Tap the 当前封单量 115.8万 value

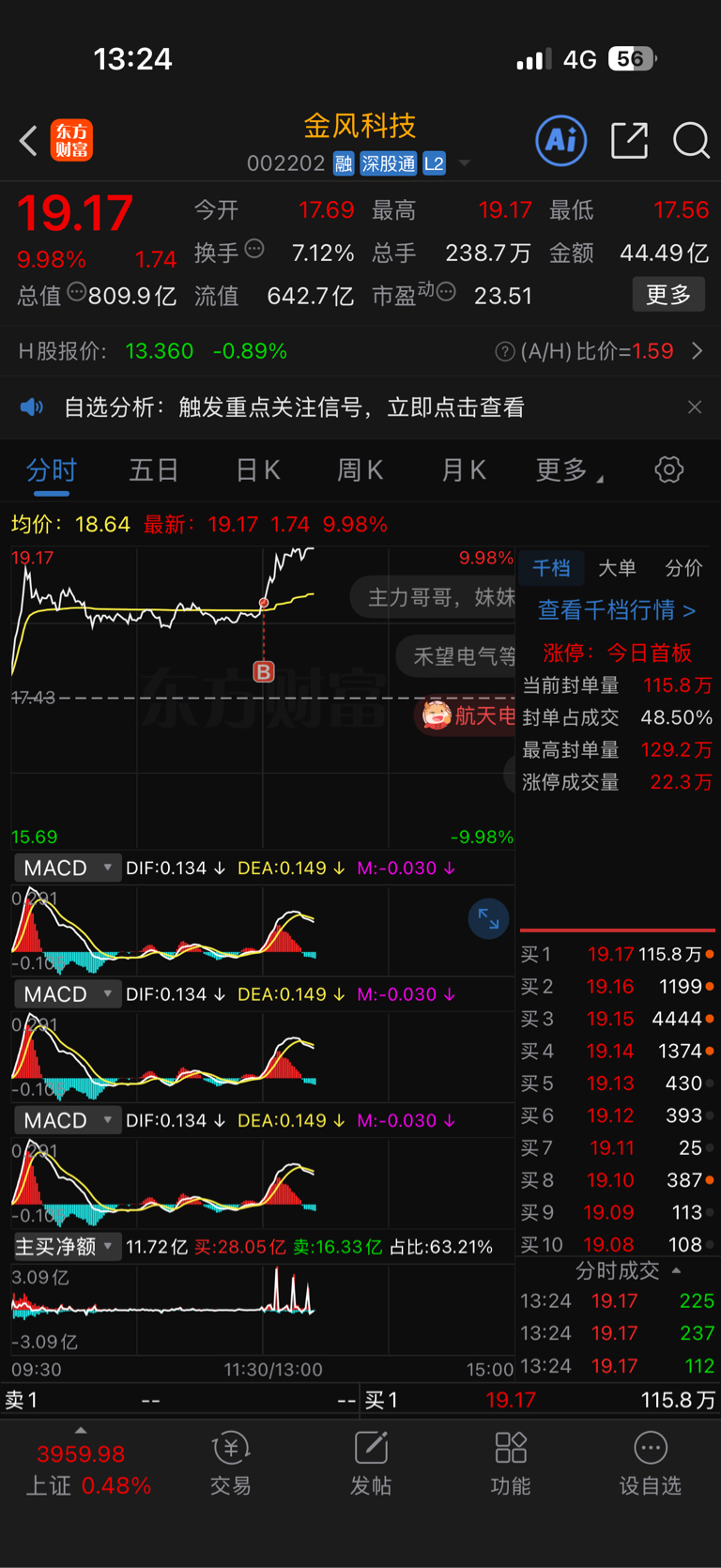point(677,685)
